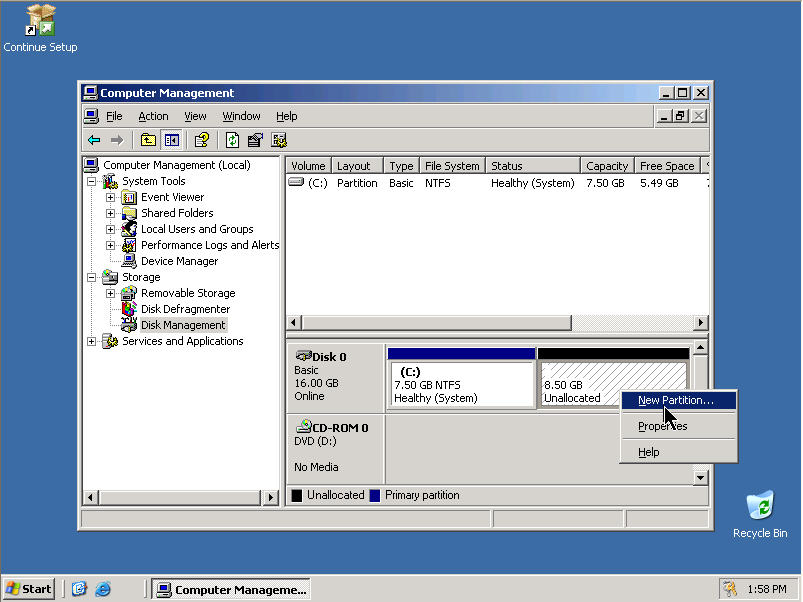Click the Forward arrow toolbar icon
The height and width of the screenshot is (602, 803).
pyautogui.click(x=117, y=140)
